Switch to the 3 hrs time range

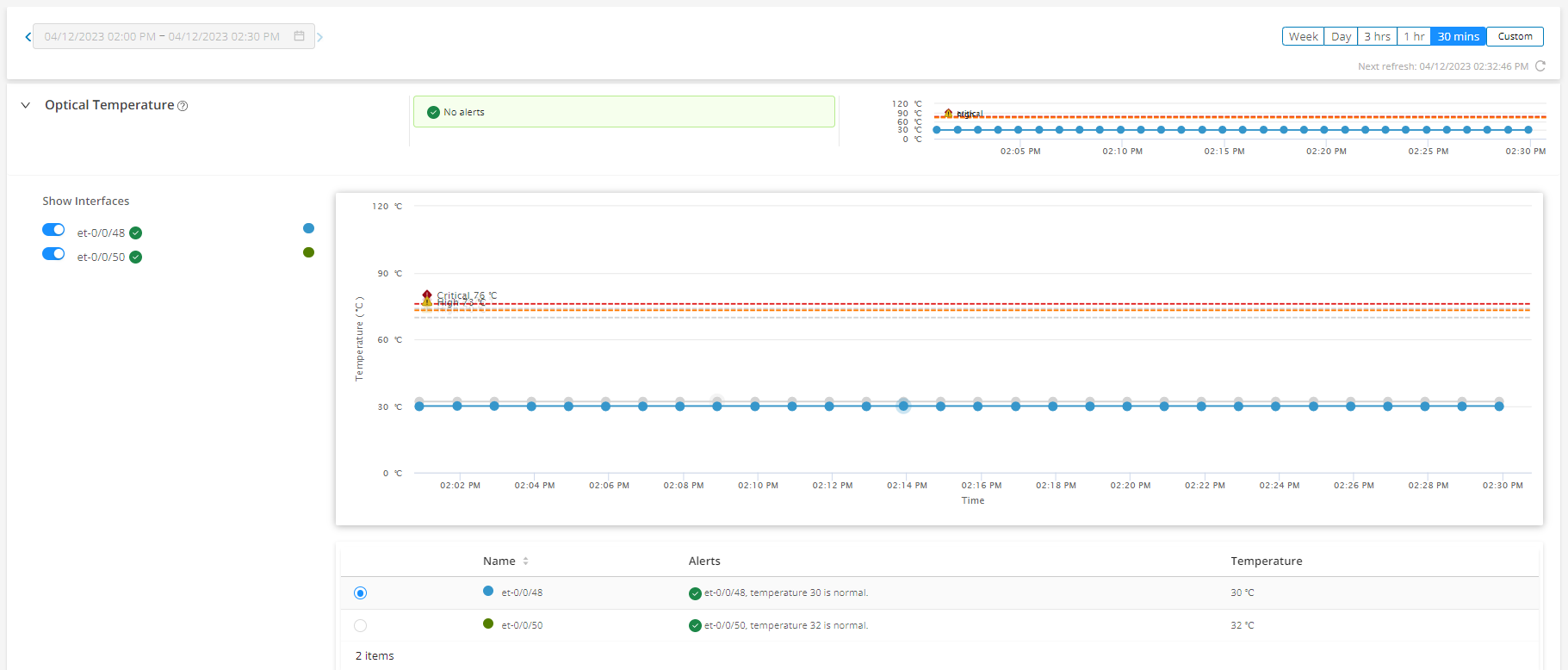[1377, 36]
